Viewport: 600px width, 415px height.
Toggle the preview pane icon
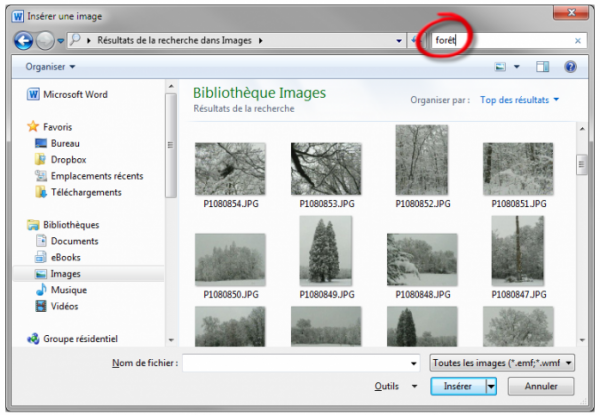pos(543,67)
